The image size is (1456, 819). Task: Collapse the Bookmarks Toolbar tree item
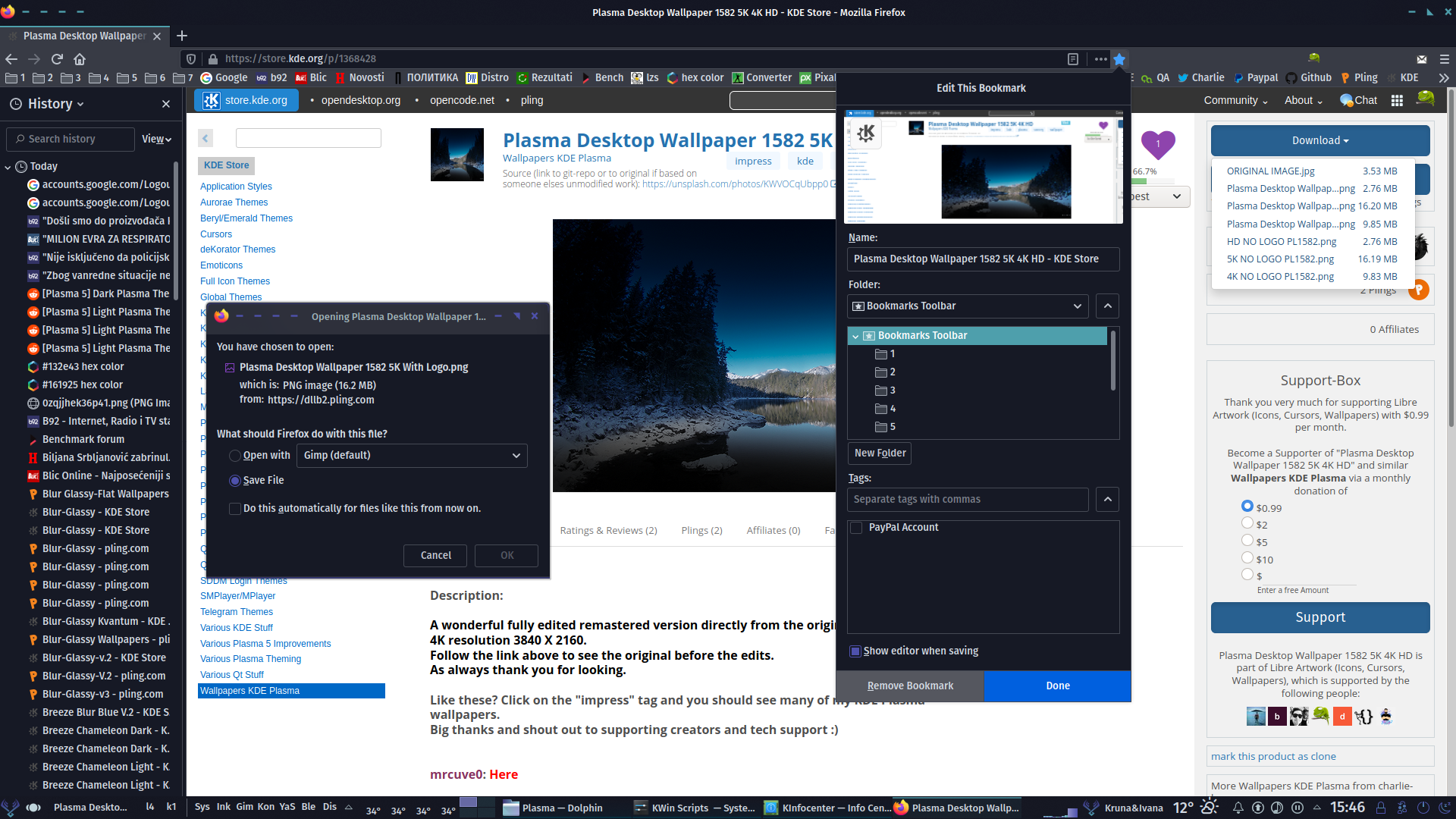click(x=855, y=336)
